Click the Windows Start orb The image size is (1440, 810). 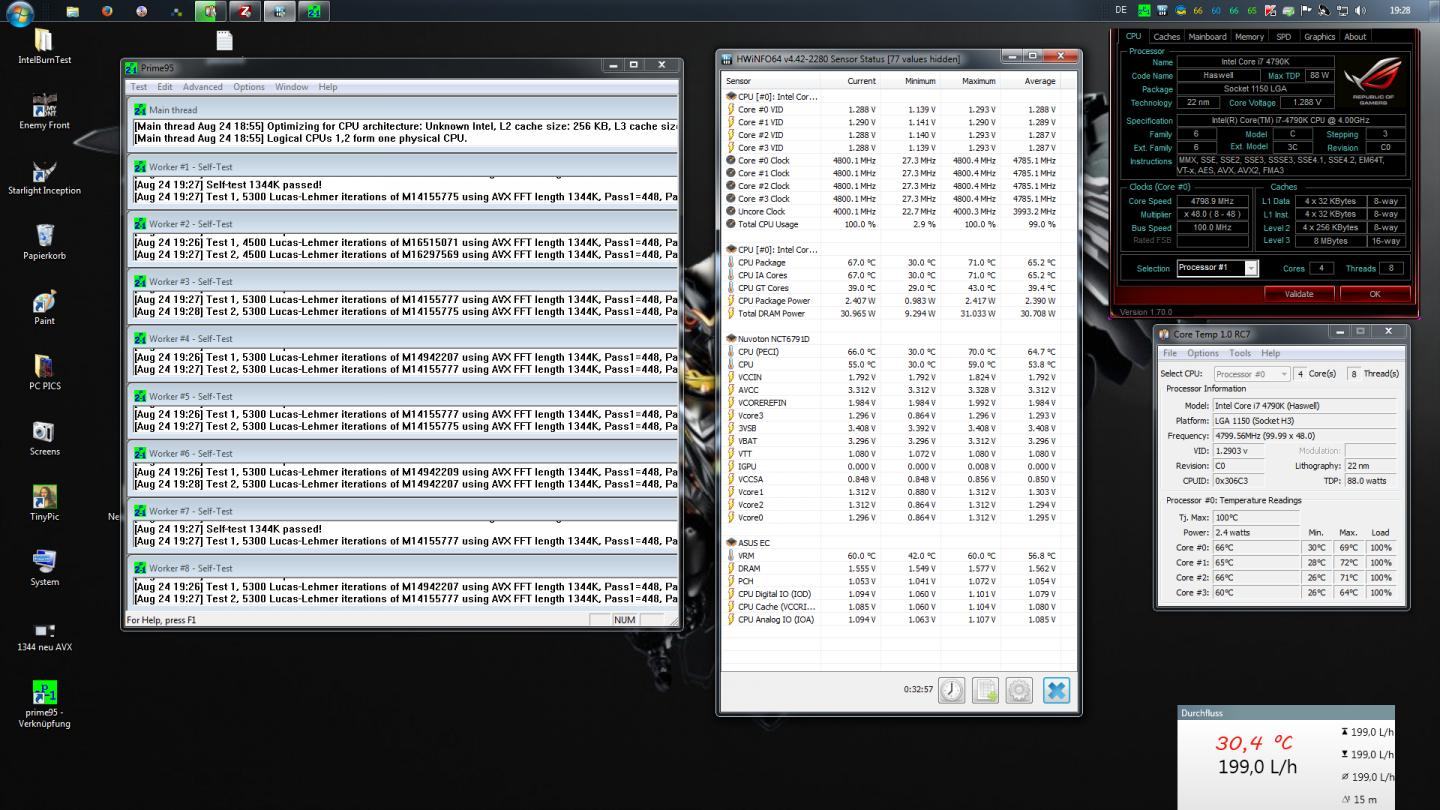[20, 12]
